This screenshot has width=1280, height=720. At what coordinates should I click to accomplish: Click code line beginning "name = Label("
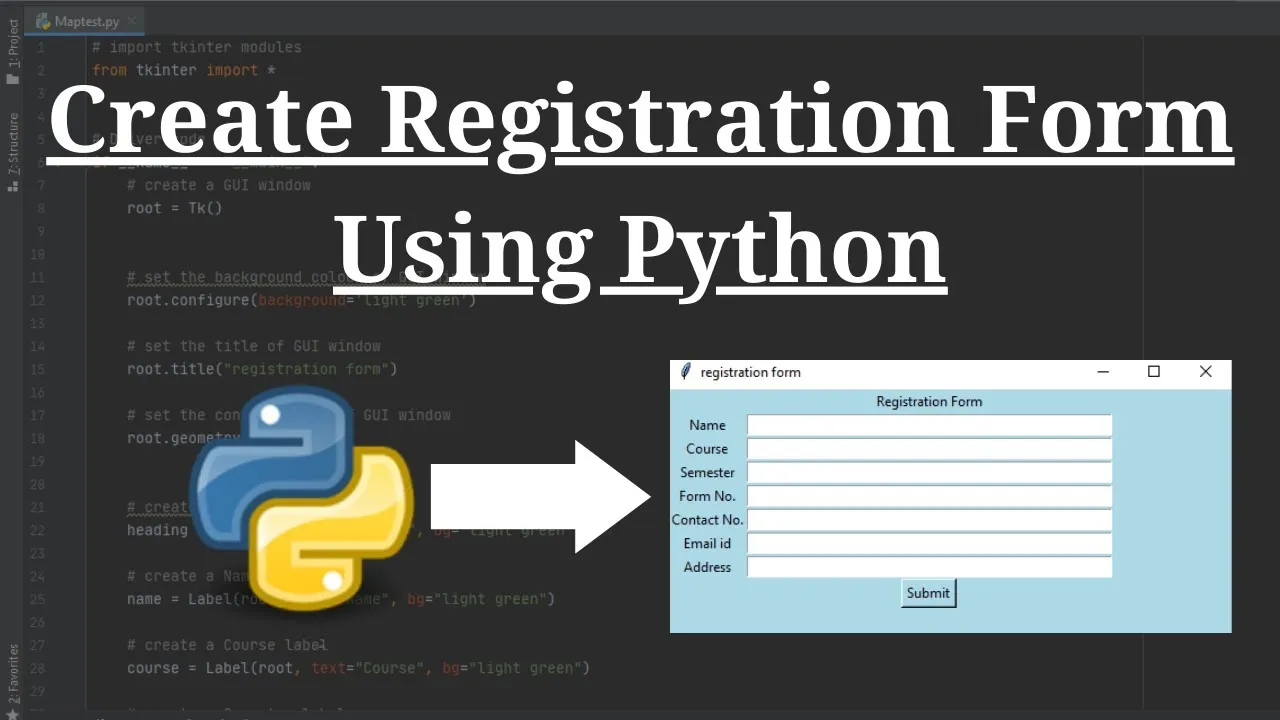coord(341,599)
